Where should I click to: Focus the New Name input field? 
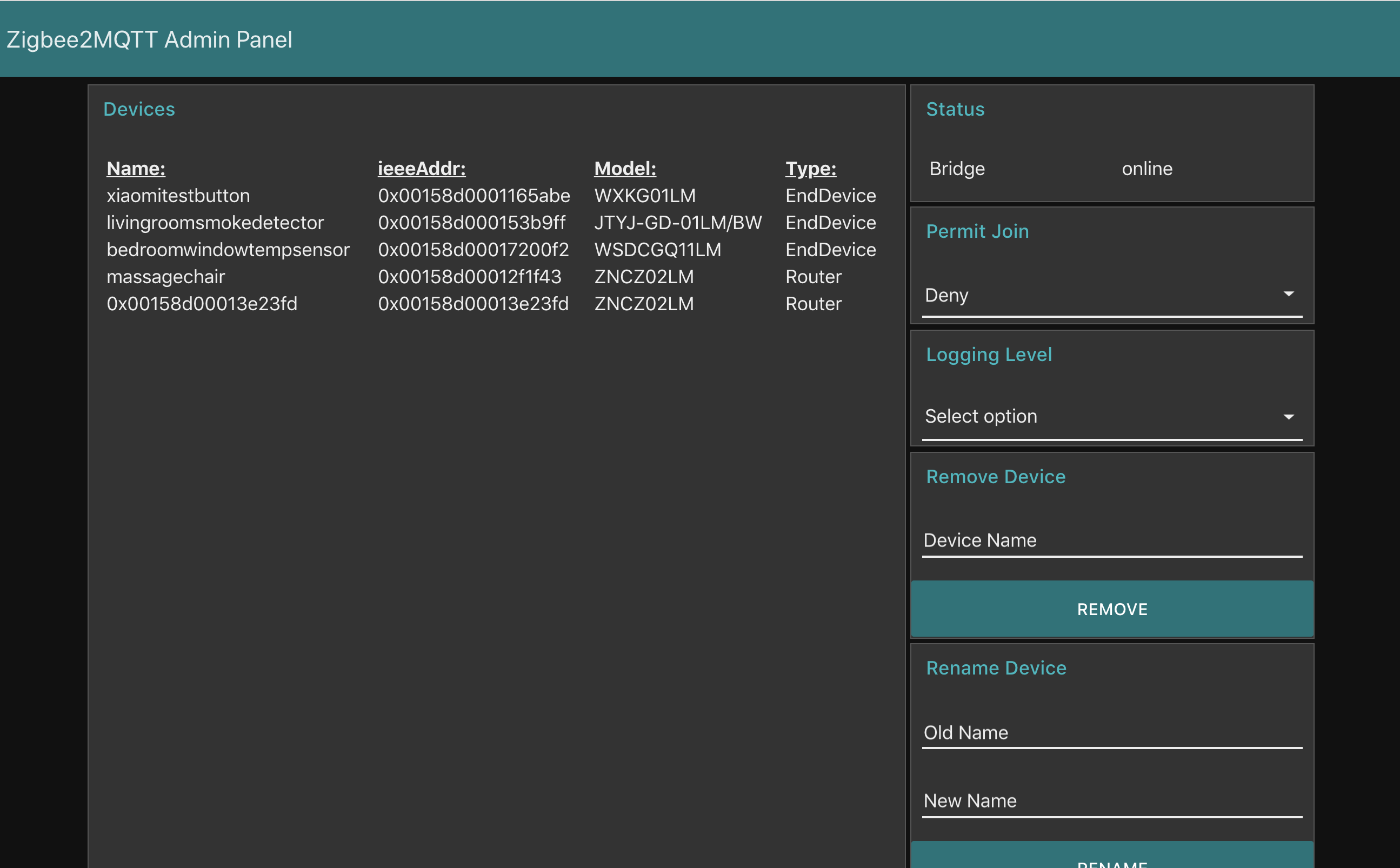1111,801
